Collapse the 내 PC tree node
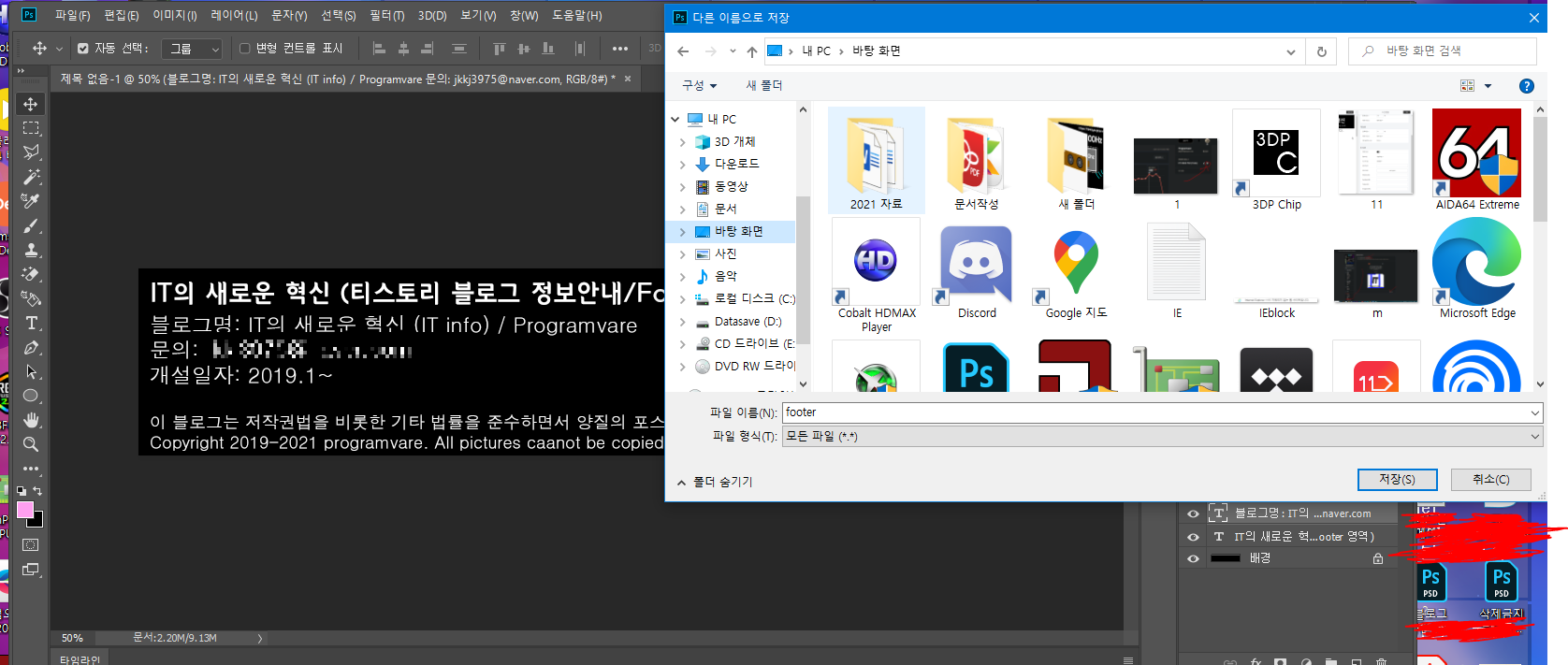The image size is (1568, 665). tap(675, 120)
